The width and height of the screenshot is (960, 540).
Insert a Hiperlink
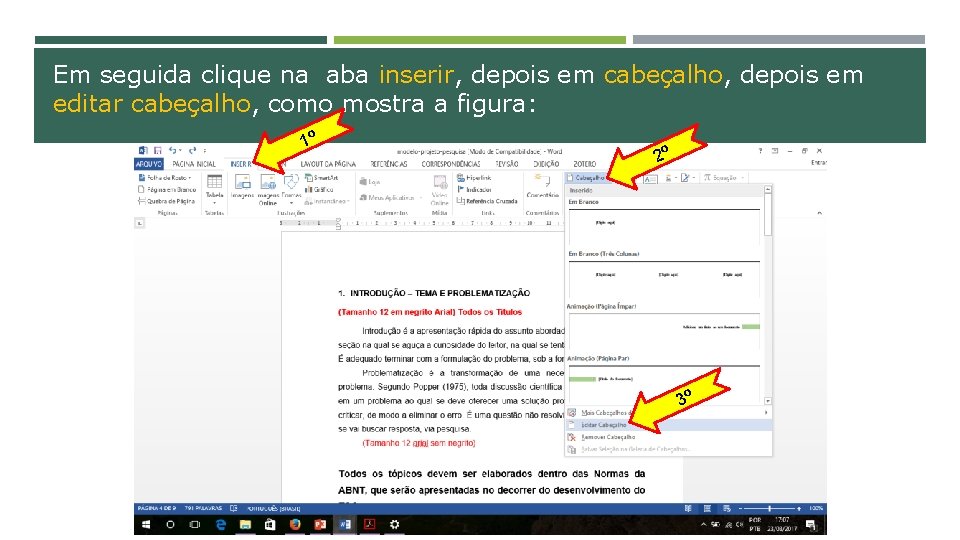point(474,178)
